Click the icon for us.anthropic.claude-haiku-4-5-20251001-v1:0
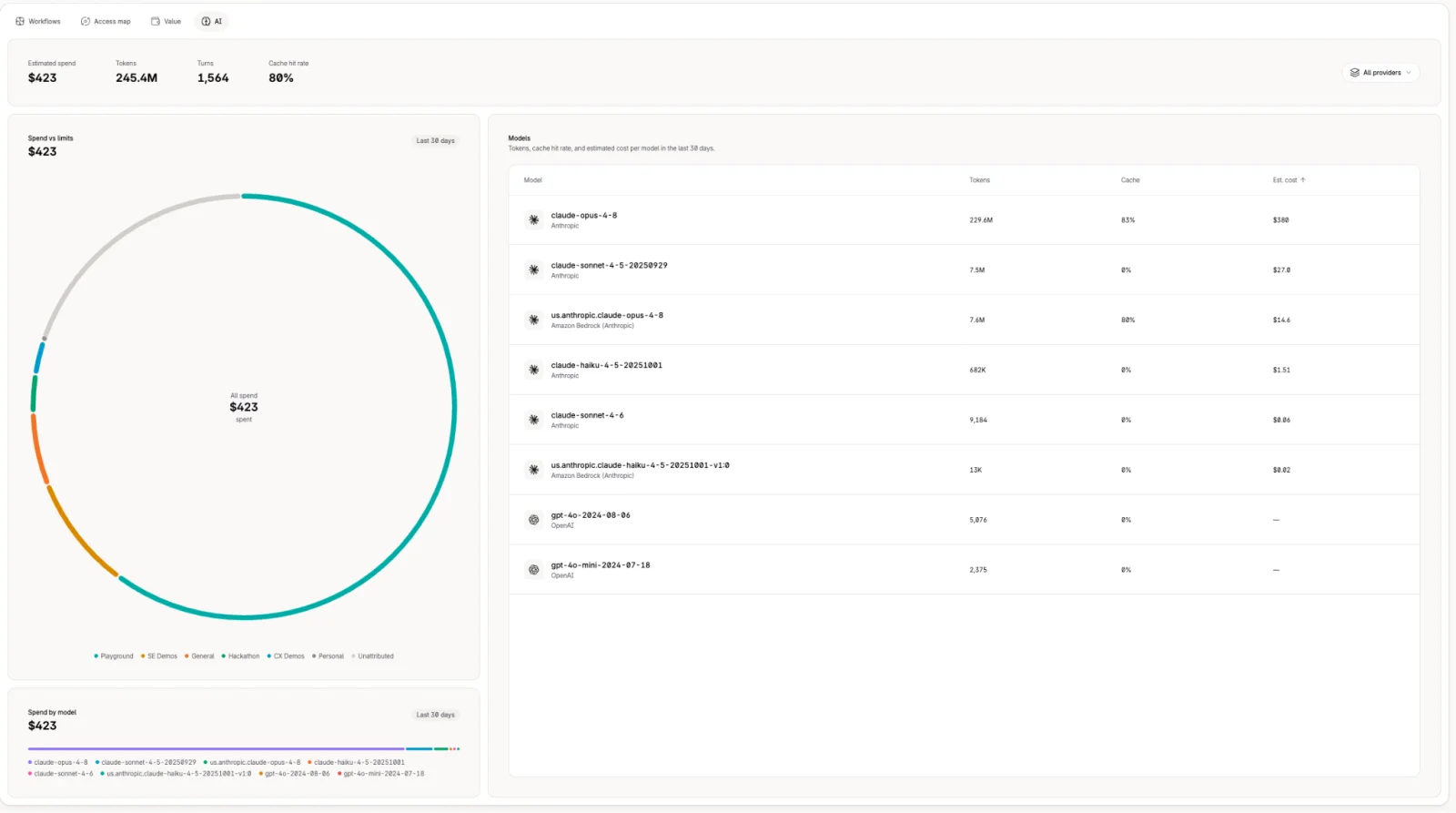The height and width of the screenshot is (813, 1456). pos(534,471)
